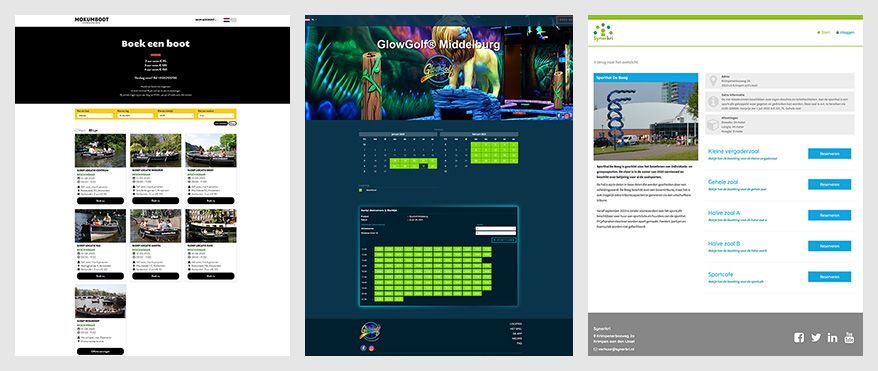Open Synerkri's Facebook page icon
The height and width of the screenshot is (371, 878).
pyautogui.click(x=799, y=337)
